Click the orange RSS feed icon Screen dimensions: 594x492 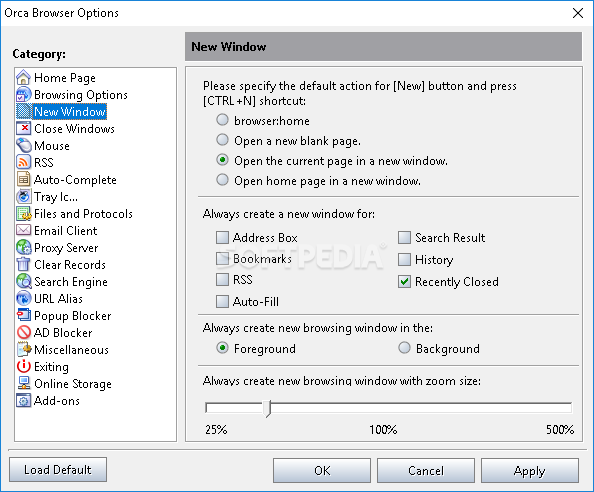(x=23, y=162)
